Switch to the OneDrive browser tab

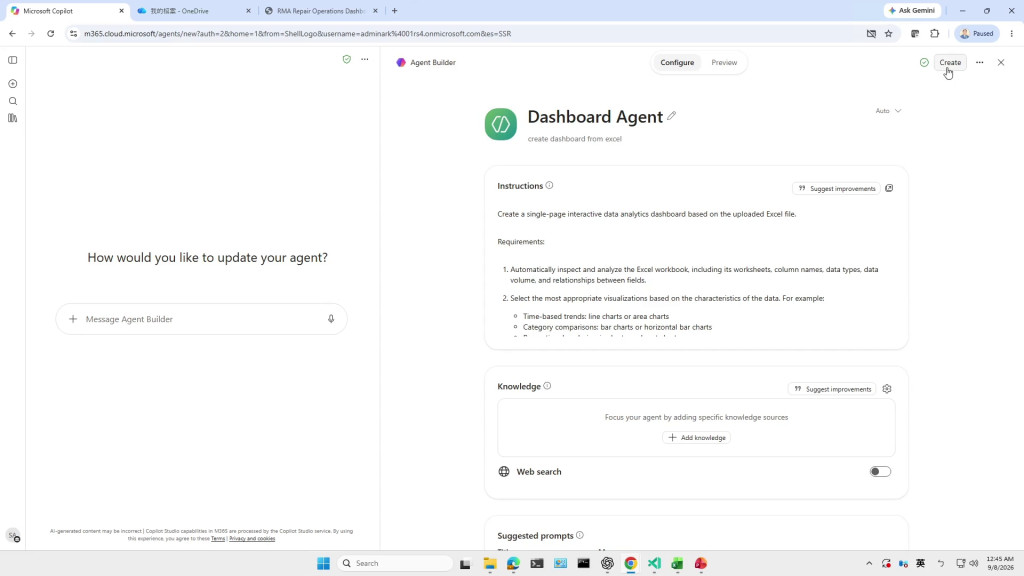pyautogui.click(x=195, y=11)
